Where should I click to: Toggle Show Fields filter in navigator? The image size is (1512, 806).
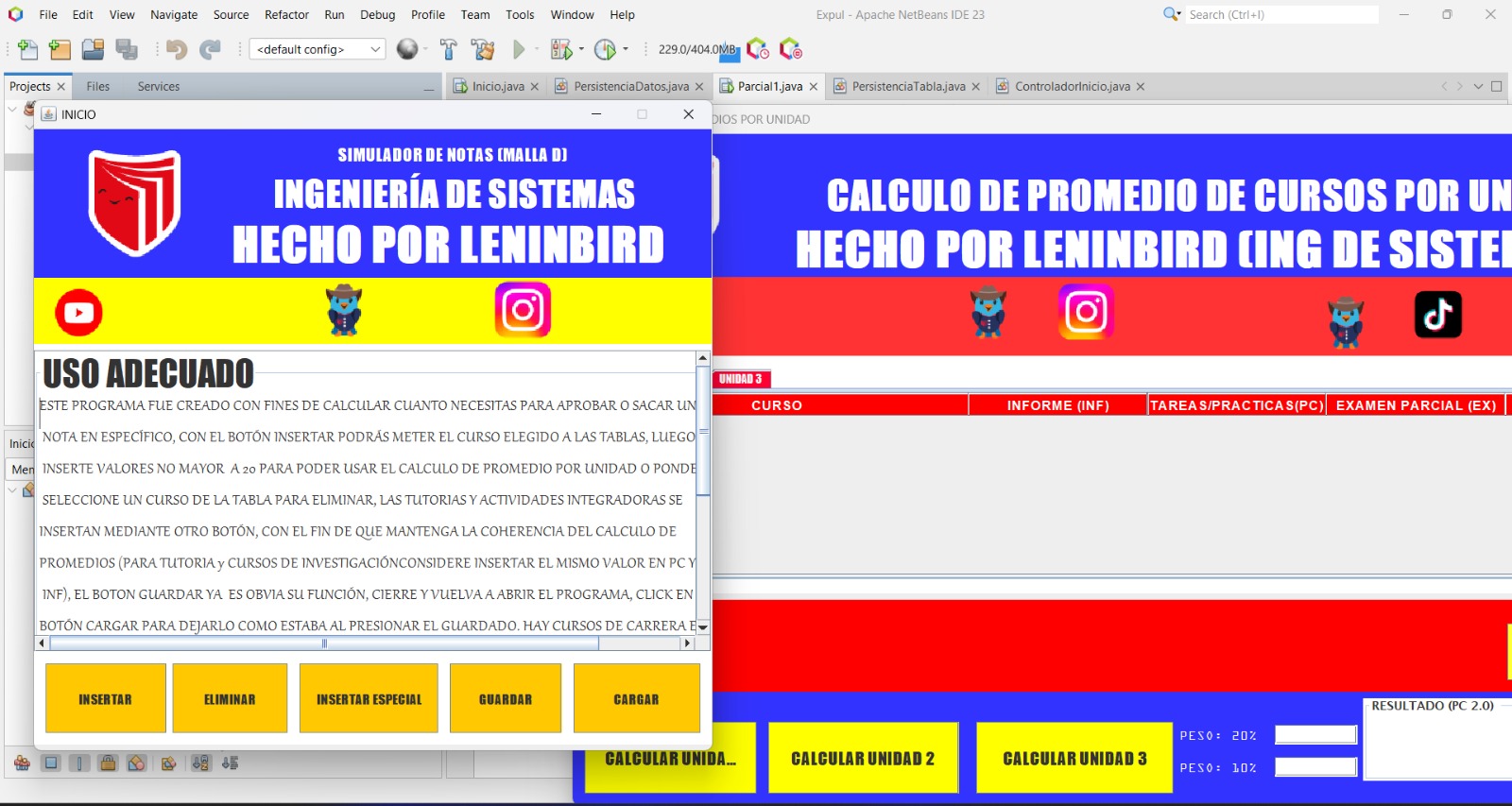click(x=51, y=763)
